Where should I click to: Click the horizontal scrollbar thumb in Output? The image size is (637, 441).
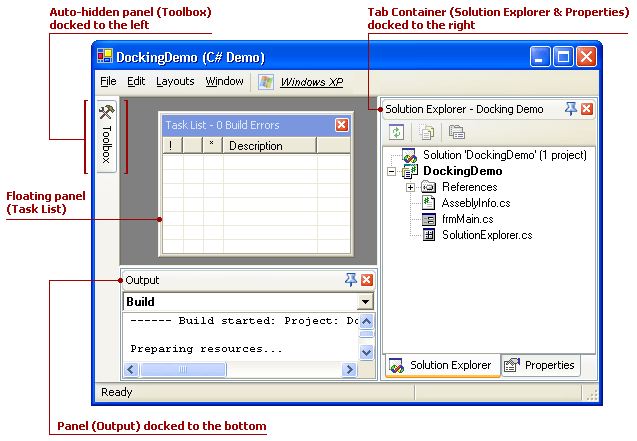[x=183, y=370]
